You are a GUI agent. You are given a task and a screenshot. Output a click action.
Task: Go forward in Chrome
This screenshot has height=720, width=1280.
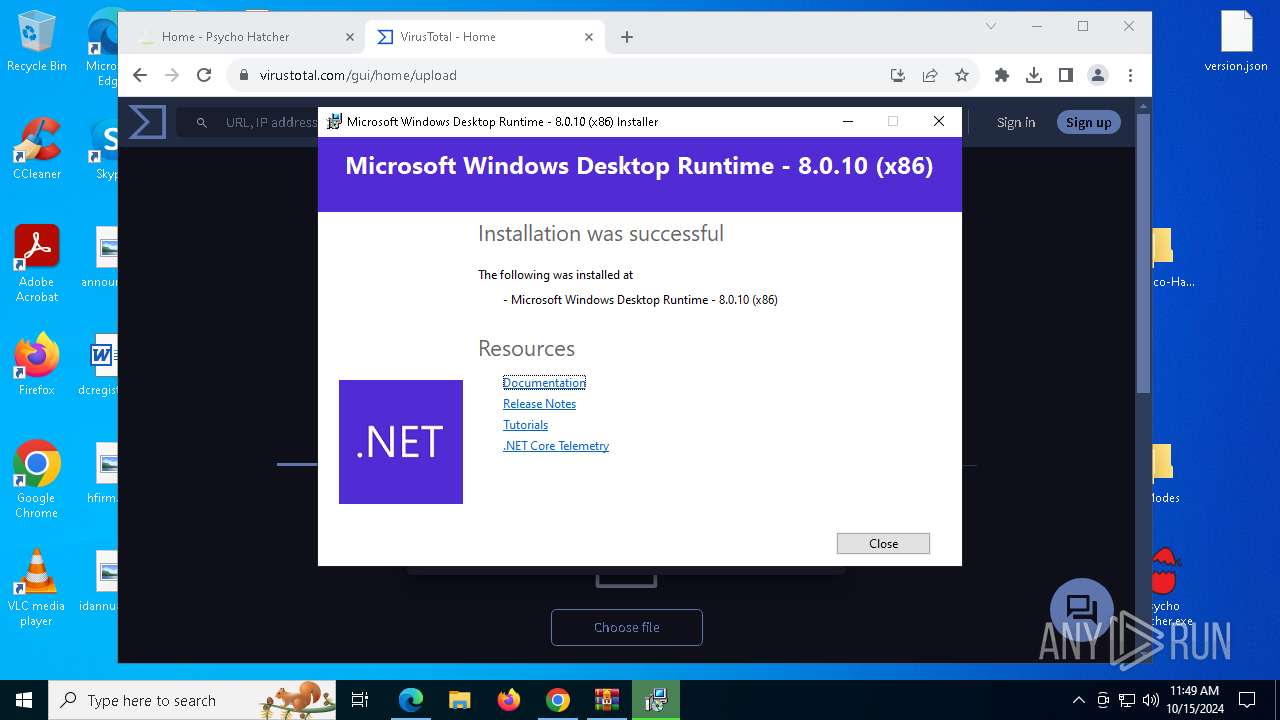(172, 75)
